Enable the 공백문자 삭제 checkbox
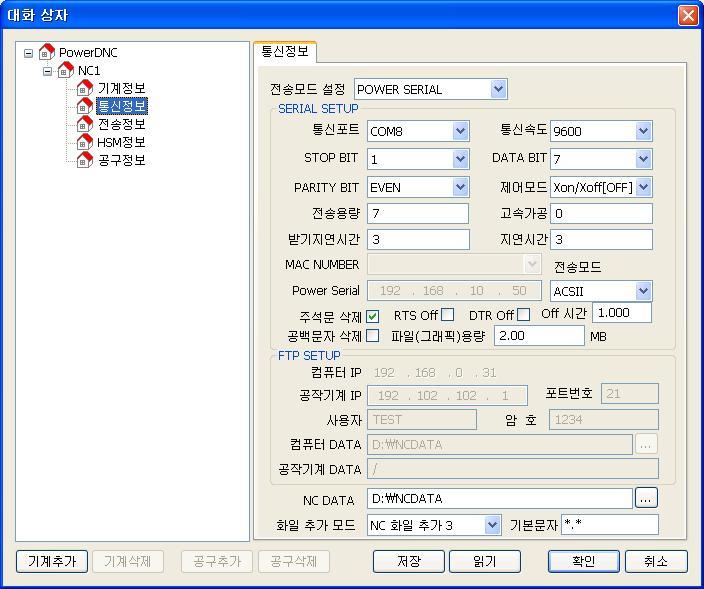 pyautogui.click(x=372, y=335)
